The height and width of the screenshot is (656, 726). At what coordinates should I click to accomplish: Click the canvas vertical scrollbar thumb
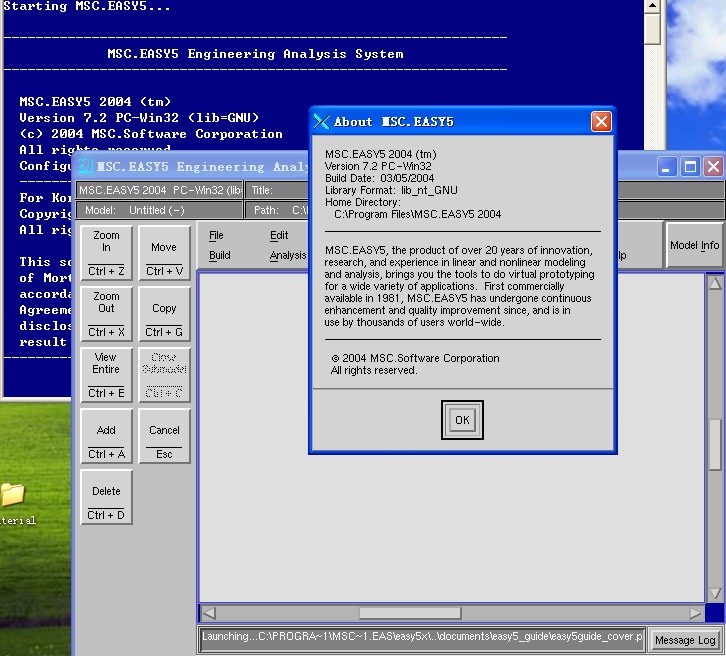coord(715,444)
